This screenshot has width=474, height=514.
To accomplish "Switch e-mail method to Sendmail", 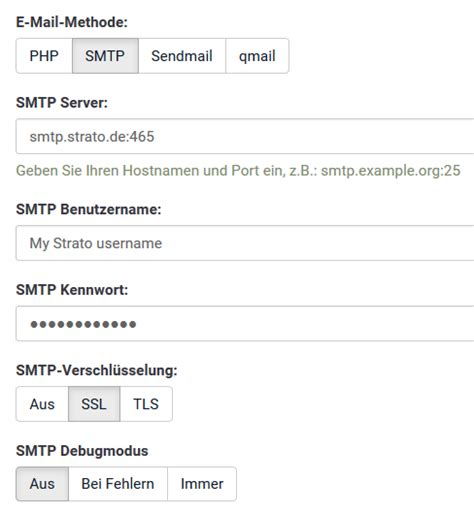I will pyautogui.click(x=182, y=56).
